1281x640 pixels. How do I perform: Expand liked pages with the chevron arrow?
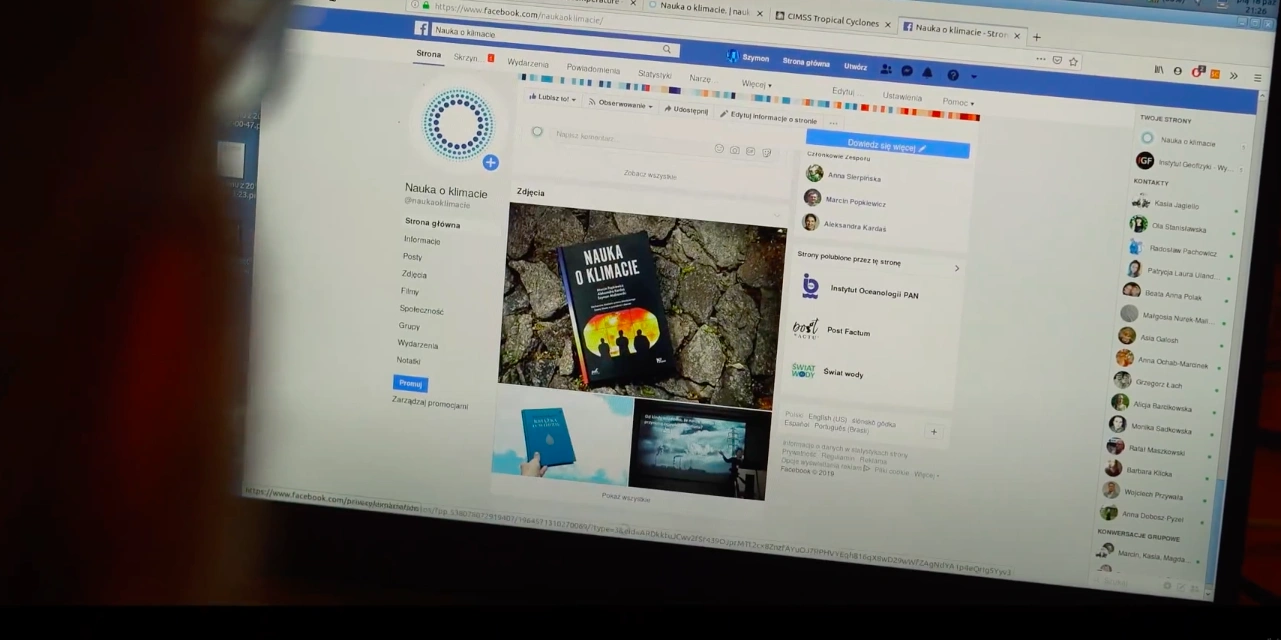[x=956, y=268]
